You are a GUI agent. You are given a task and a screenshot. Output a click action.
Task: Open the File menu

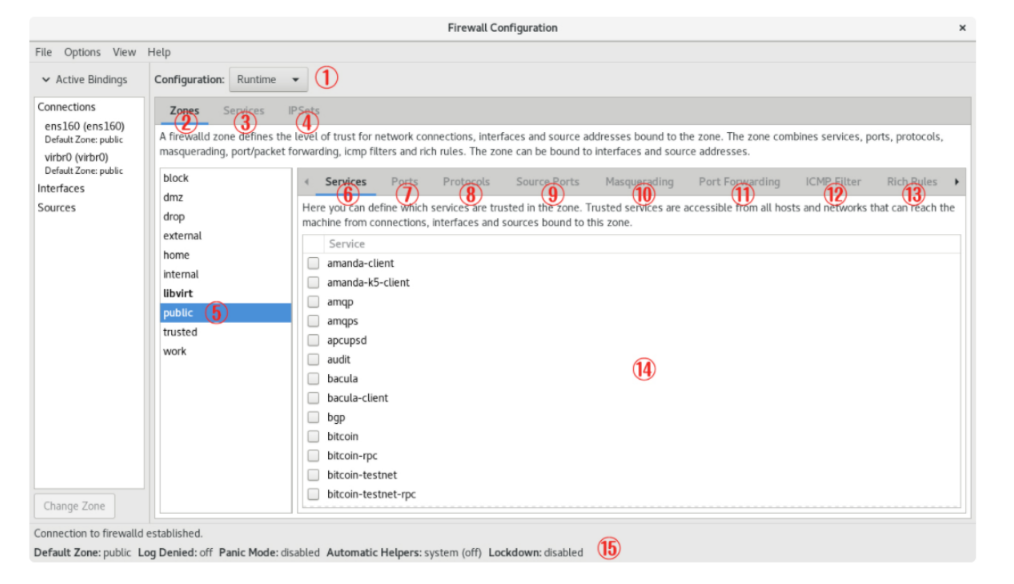click(43, 52)
